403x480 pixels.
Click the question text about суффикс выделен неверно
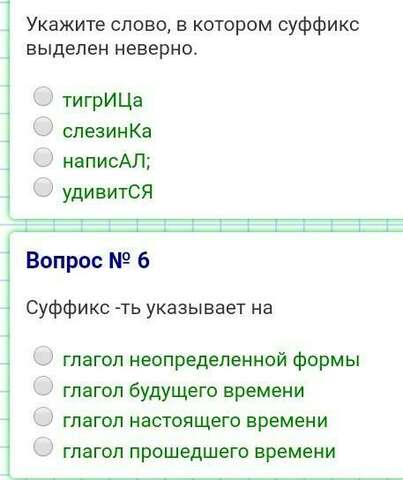pos(193,37)
